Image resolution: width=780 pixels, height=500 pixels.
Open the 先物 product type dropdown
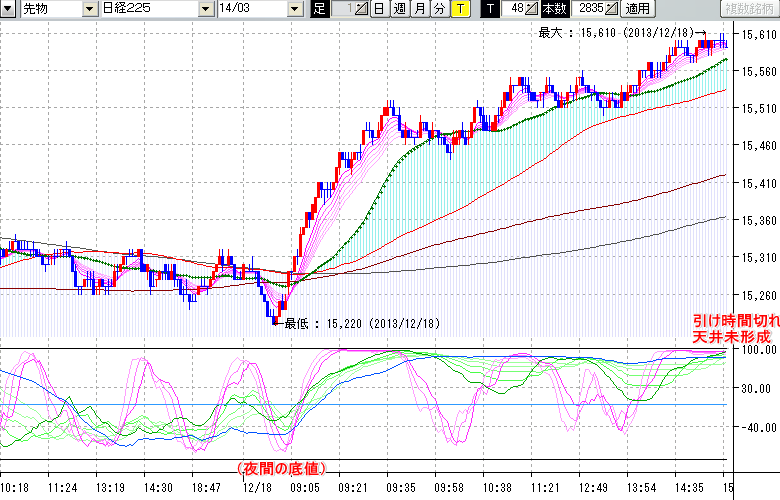[x=91, y=9]
